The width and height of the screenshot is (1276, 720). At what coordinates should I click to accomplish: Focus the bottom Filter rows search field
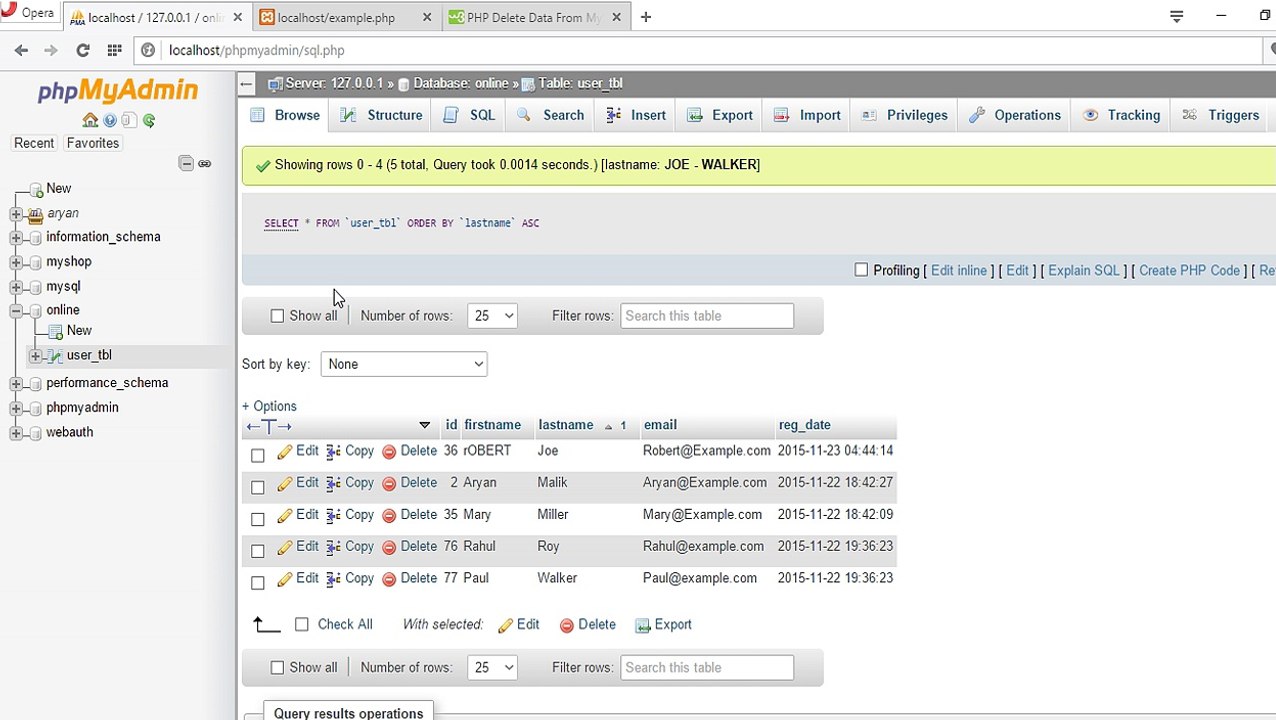point(707,668)
